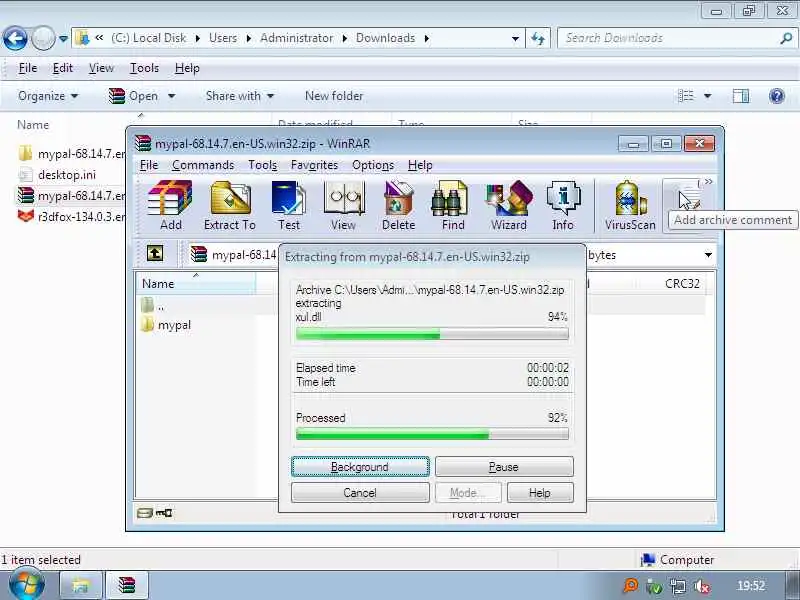The image size is (800, 600).
Task: Expand the Organize dropdown
Action: (48, 96)
